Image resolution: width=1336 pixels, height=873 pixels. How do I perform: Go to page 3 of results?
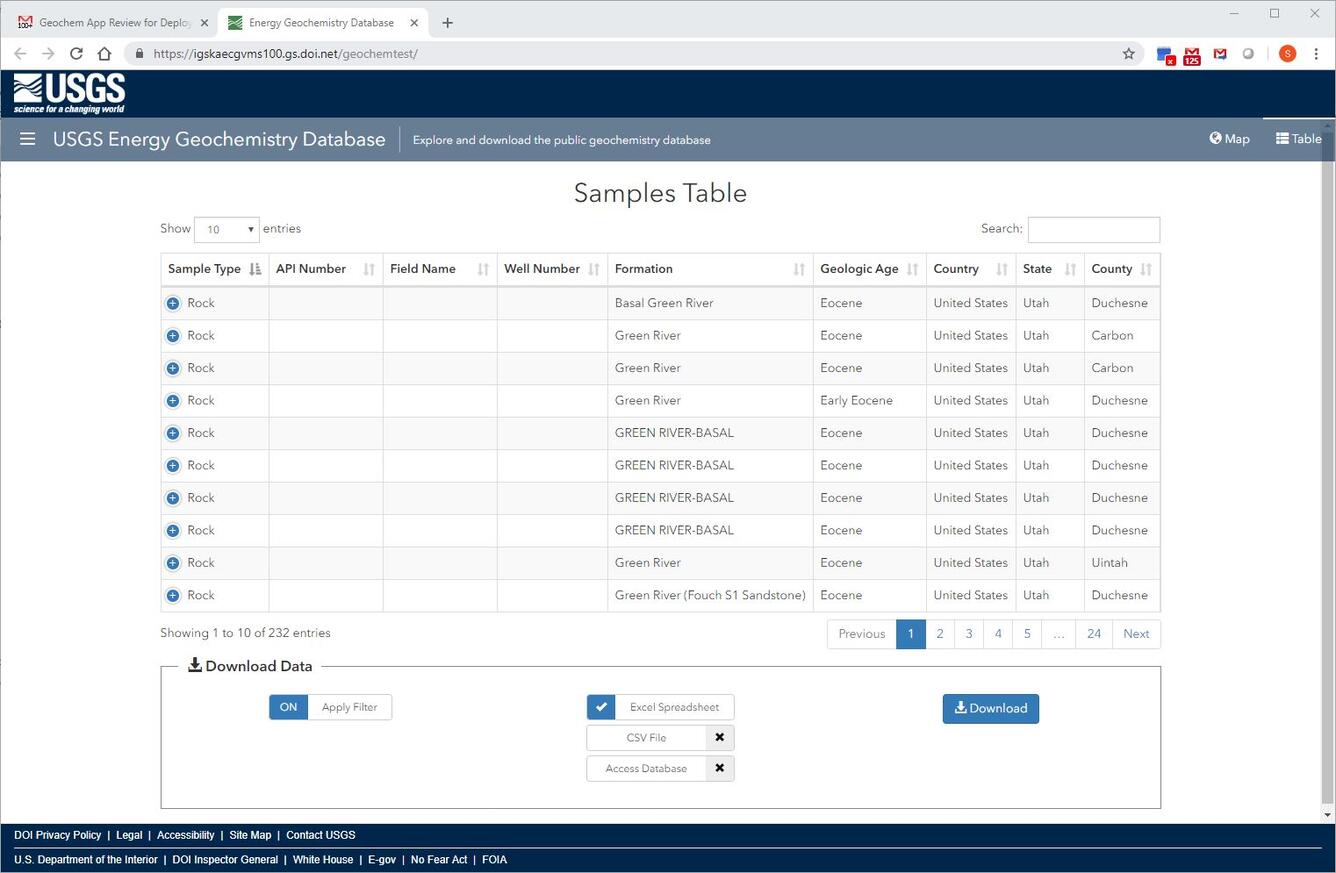(969, 634)
